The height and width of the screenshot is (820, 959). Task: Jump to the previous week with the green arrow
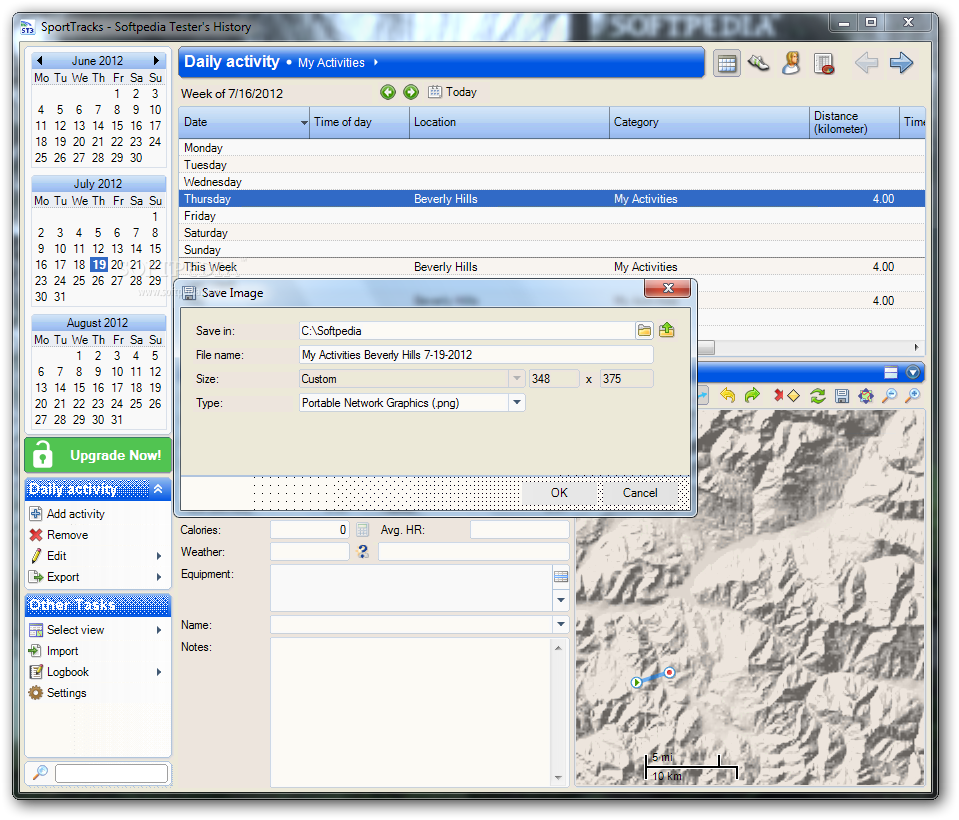[x=388, y=92]
